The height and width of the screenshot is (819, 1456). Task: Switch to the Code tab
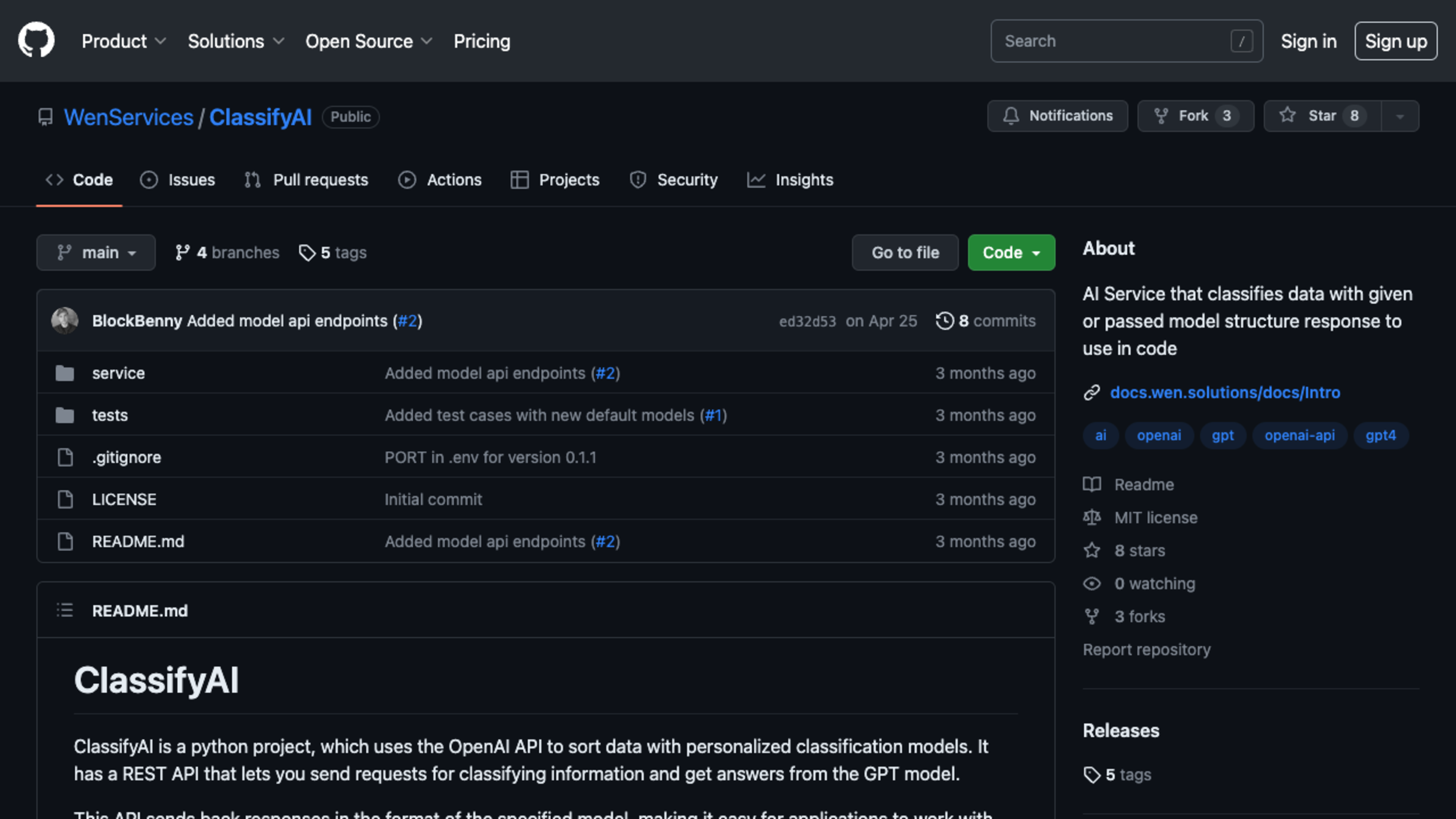coord(79,180)
